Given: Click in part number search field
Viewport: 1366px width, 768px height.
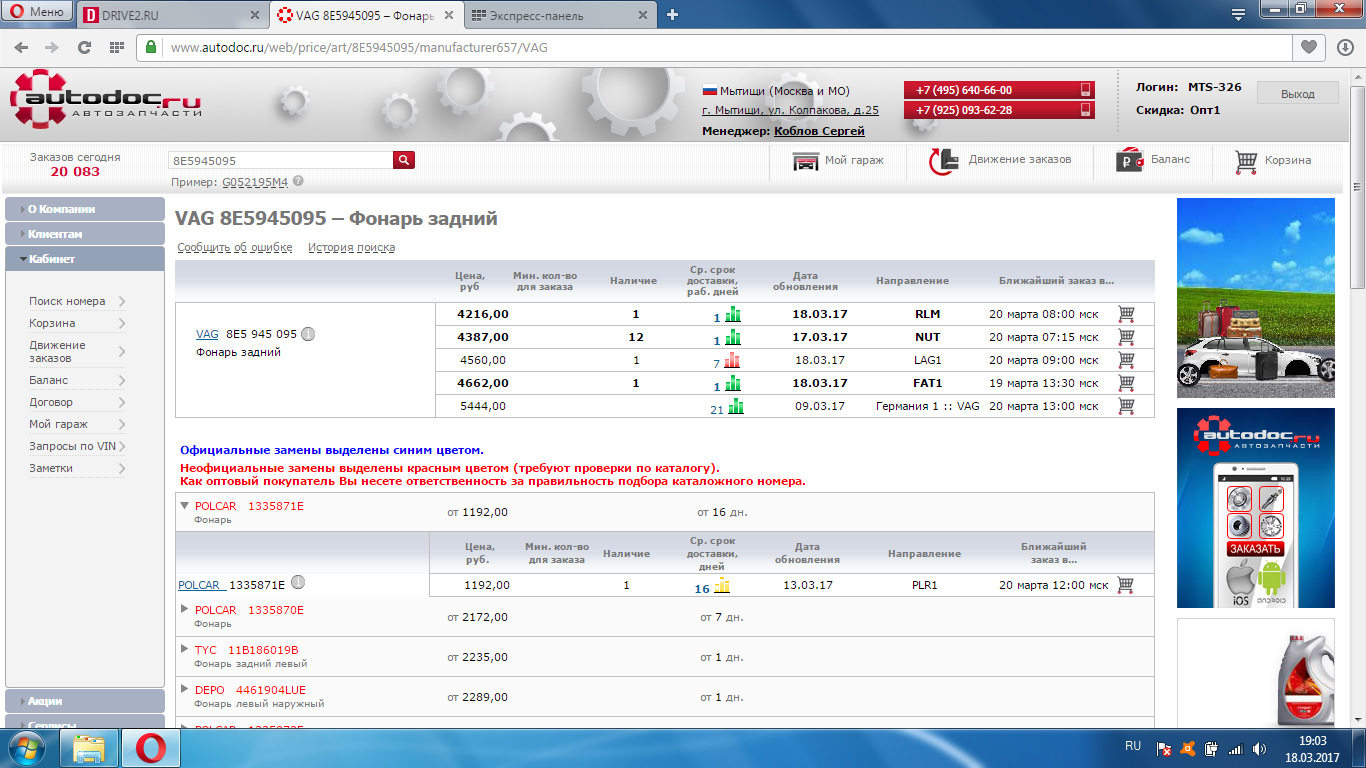Looking at the screenshot, I should [280, 160].
